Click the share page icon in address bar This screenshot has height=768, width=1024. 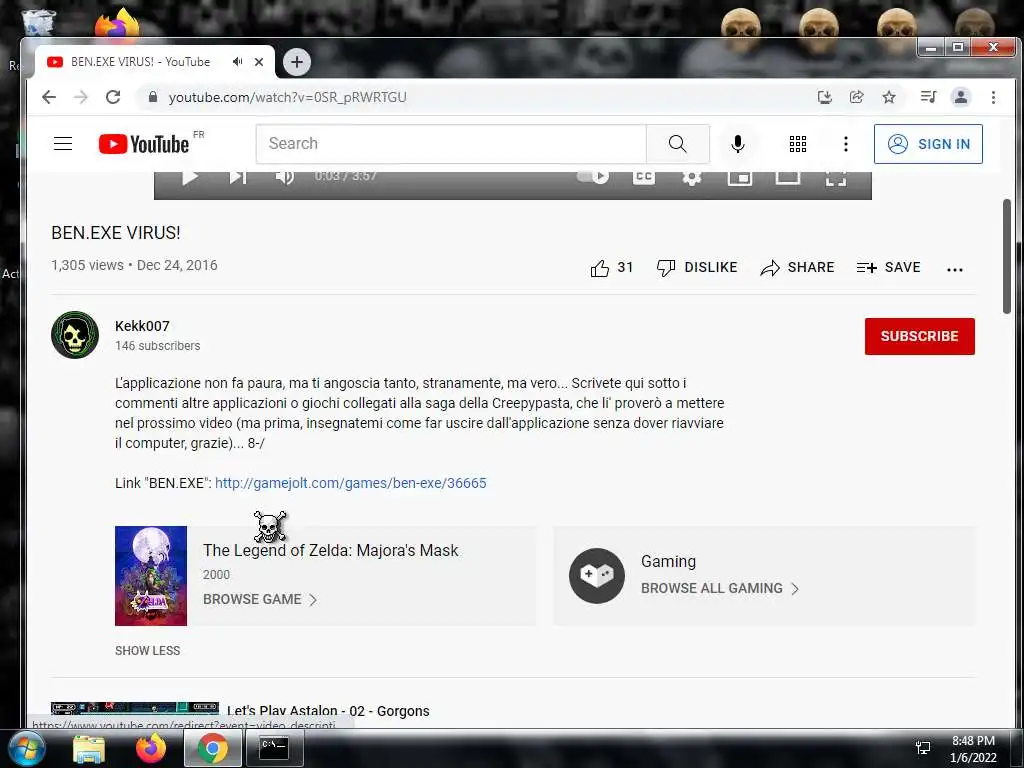click(x=857, y=97)
